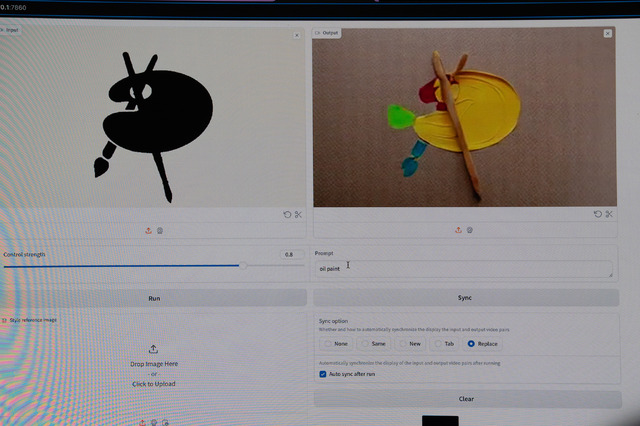The width and height of the screenshot is (640, 426).
Task: Click the undo icon under the Input video
Action: pos(287,215)
